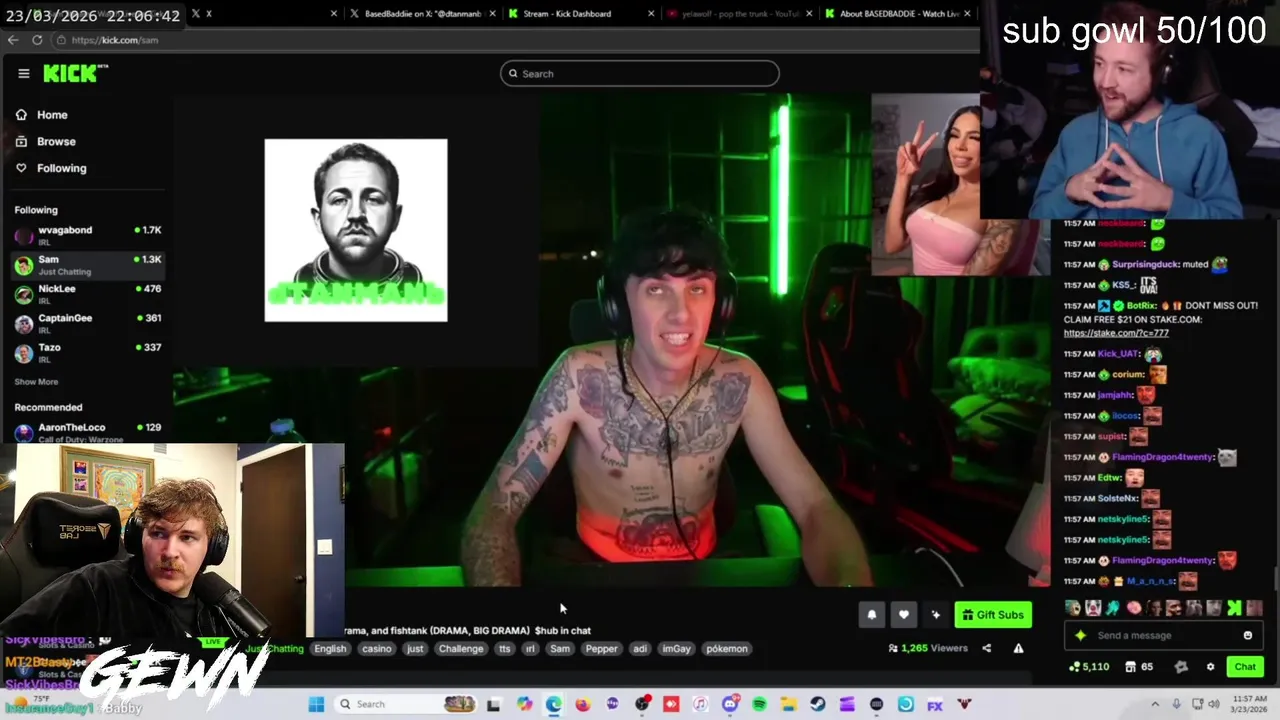Open the emoji picker in chat input

point(1247,635)
